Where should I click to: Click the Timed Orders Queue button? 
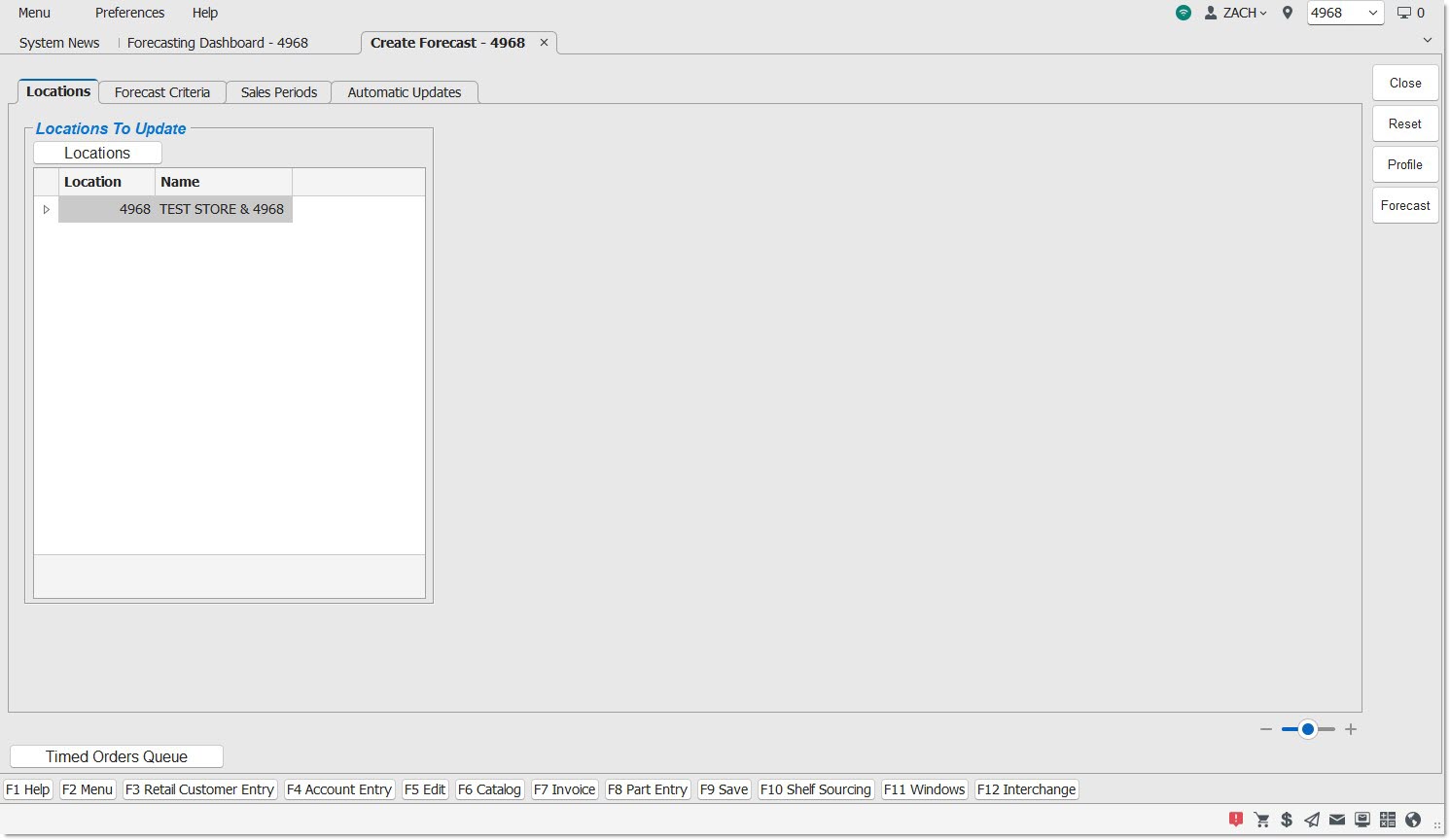117,756
